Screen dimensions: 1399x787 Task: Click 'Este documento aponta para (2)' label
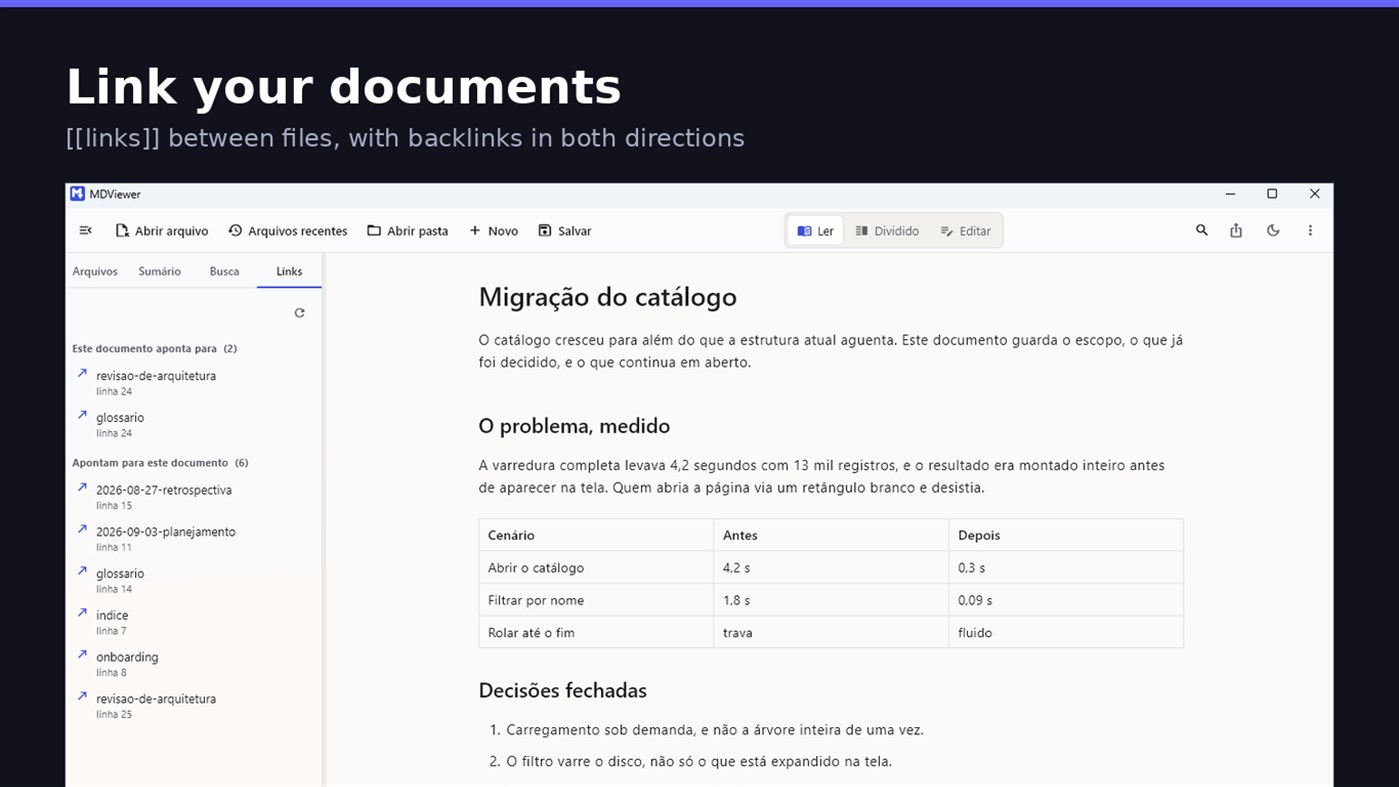point(154,349)
